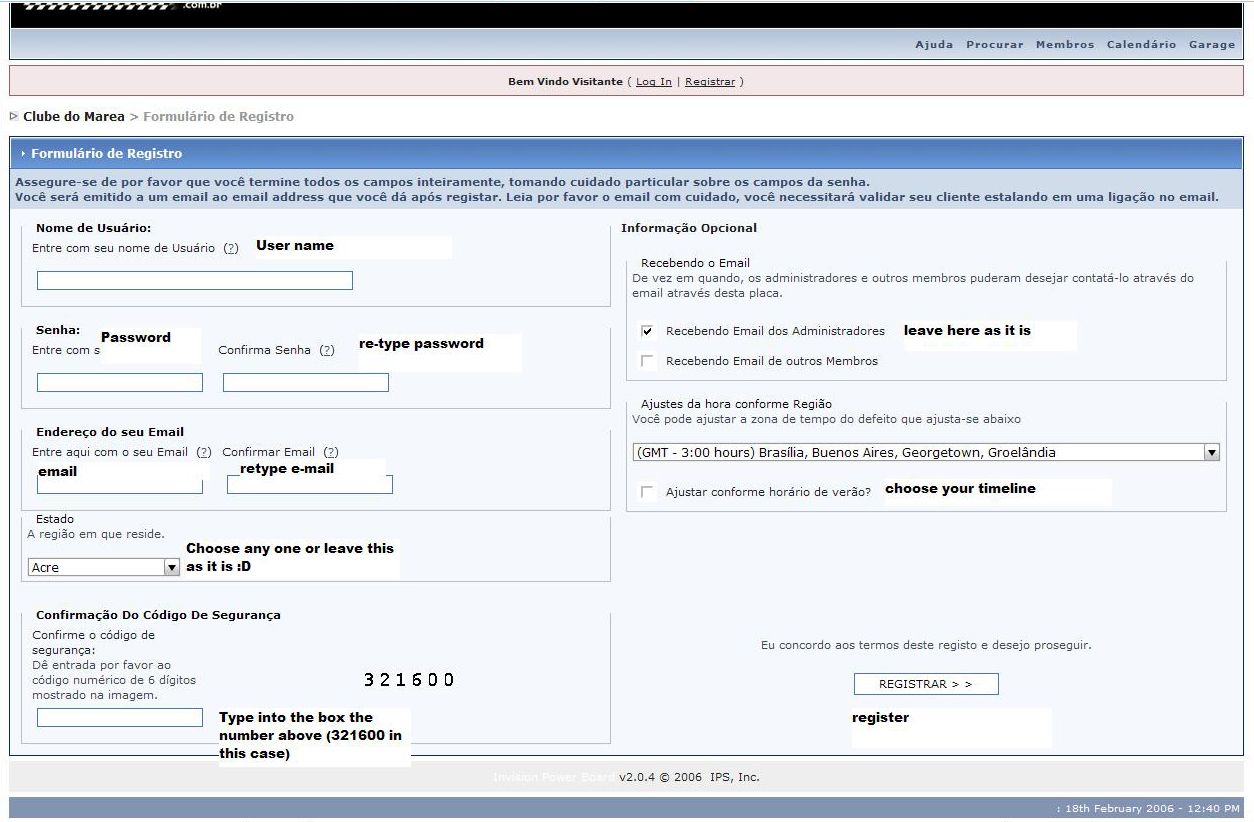Check 'Ajustar conforme horário de verão' box
The width and height of the screenshot is (1254, 822).
648,492
